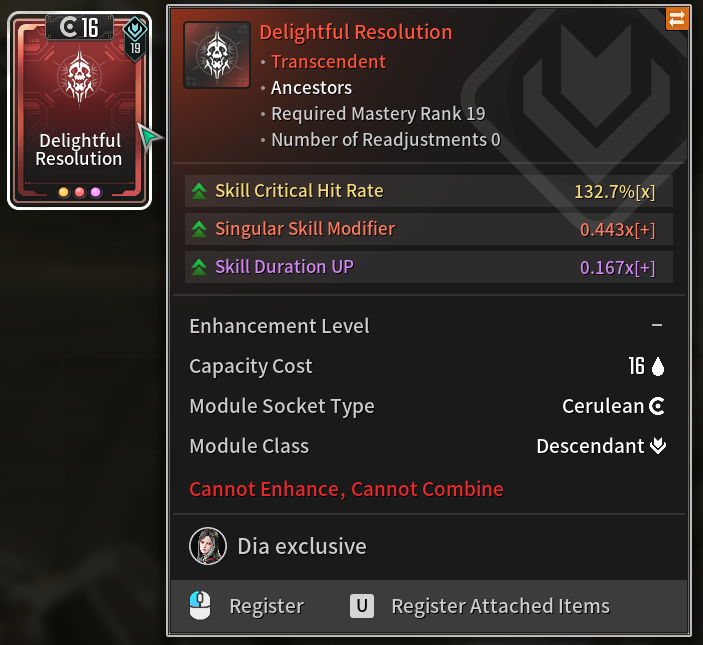
Task: Click the Skill Critical Hit Rate value
Action: pos(615,192)
